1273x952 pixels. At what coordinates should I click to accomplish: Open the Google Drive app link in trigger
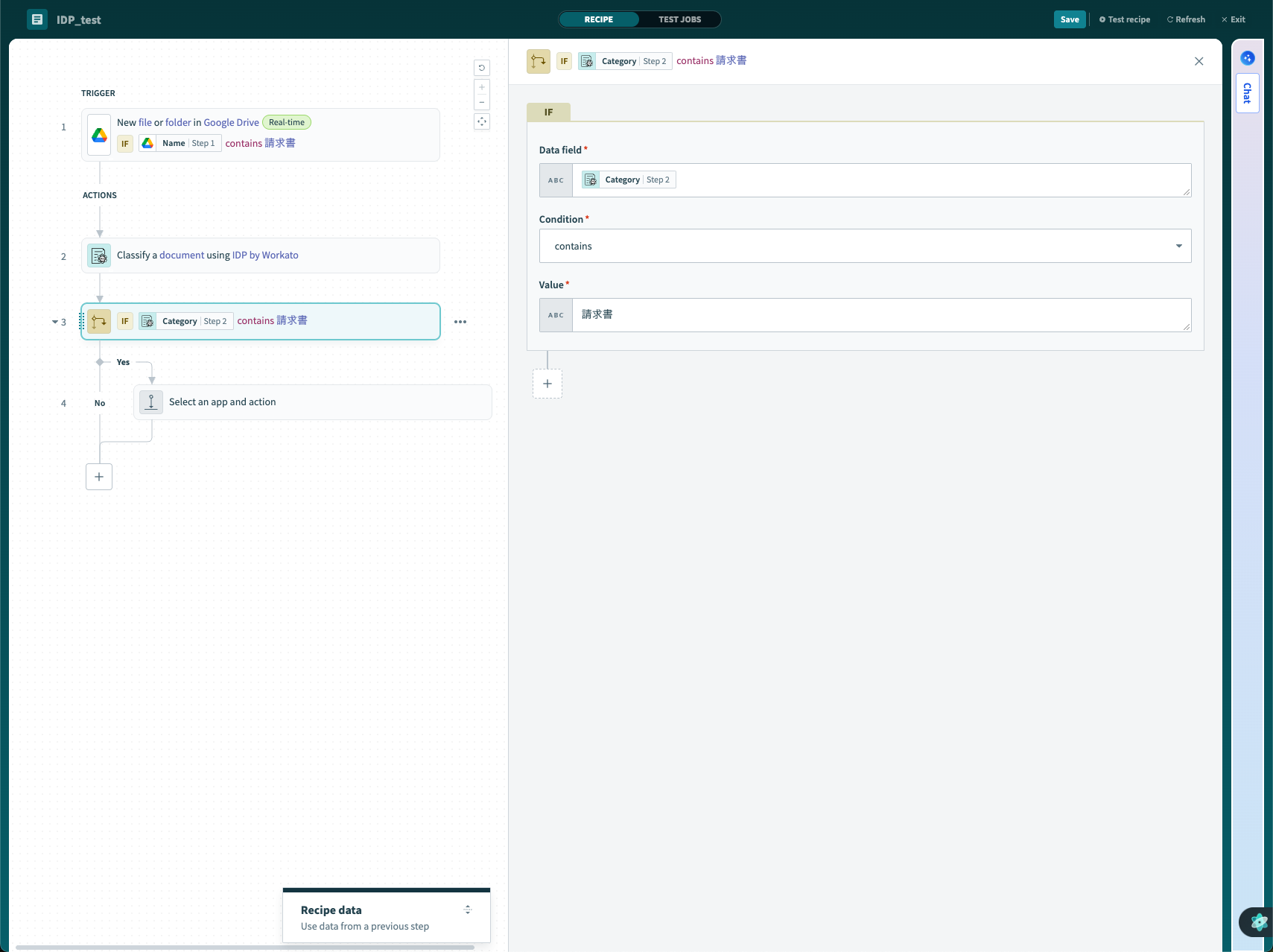[x=231, y=122]
